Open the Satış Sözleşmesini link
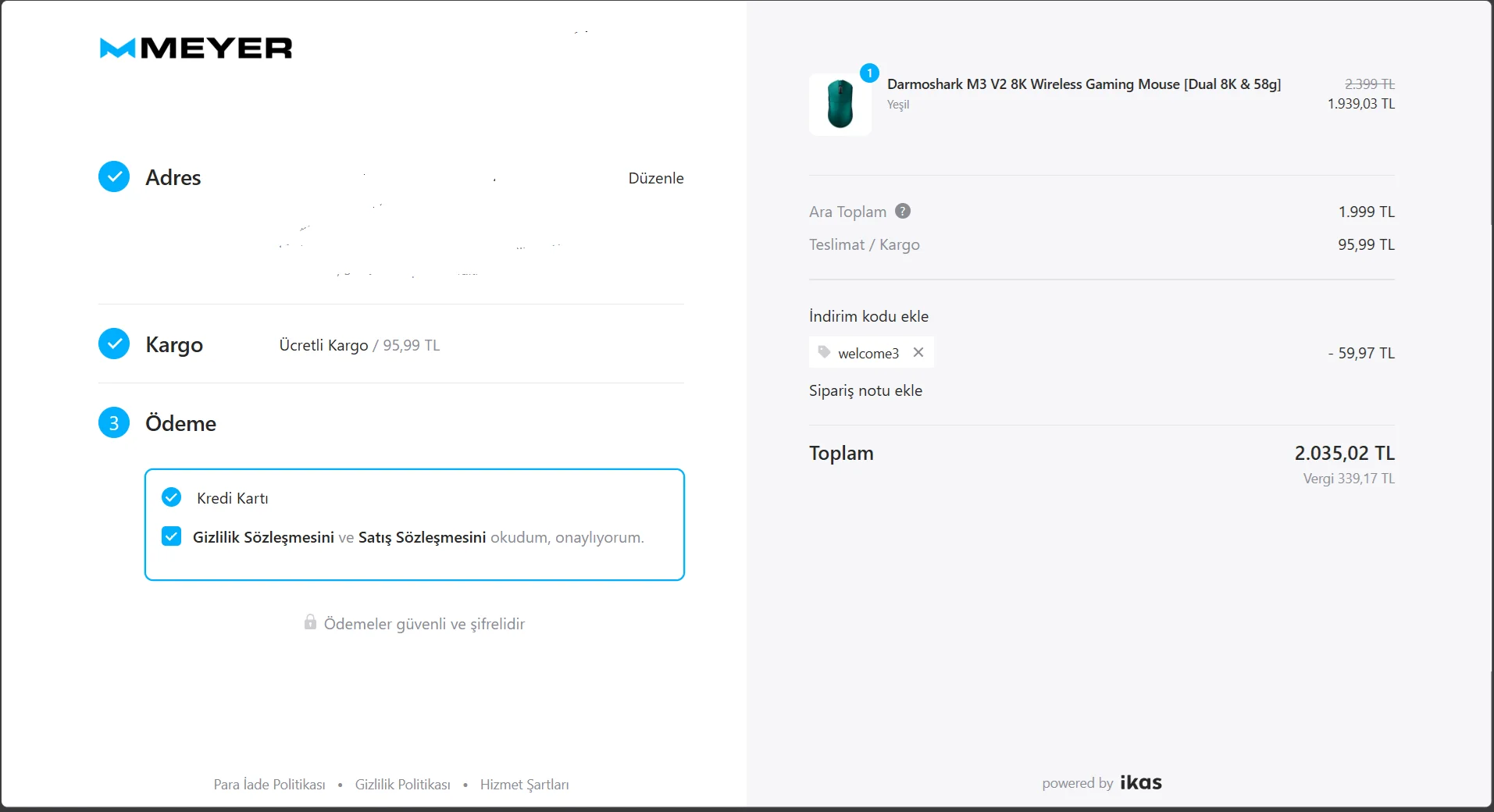This screenshot has width=1494, height=812. [422, 537]
